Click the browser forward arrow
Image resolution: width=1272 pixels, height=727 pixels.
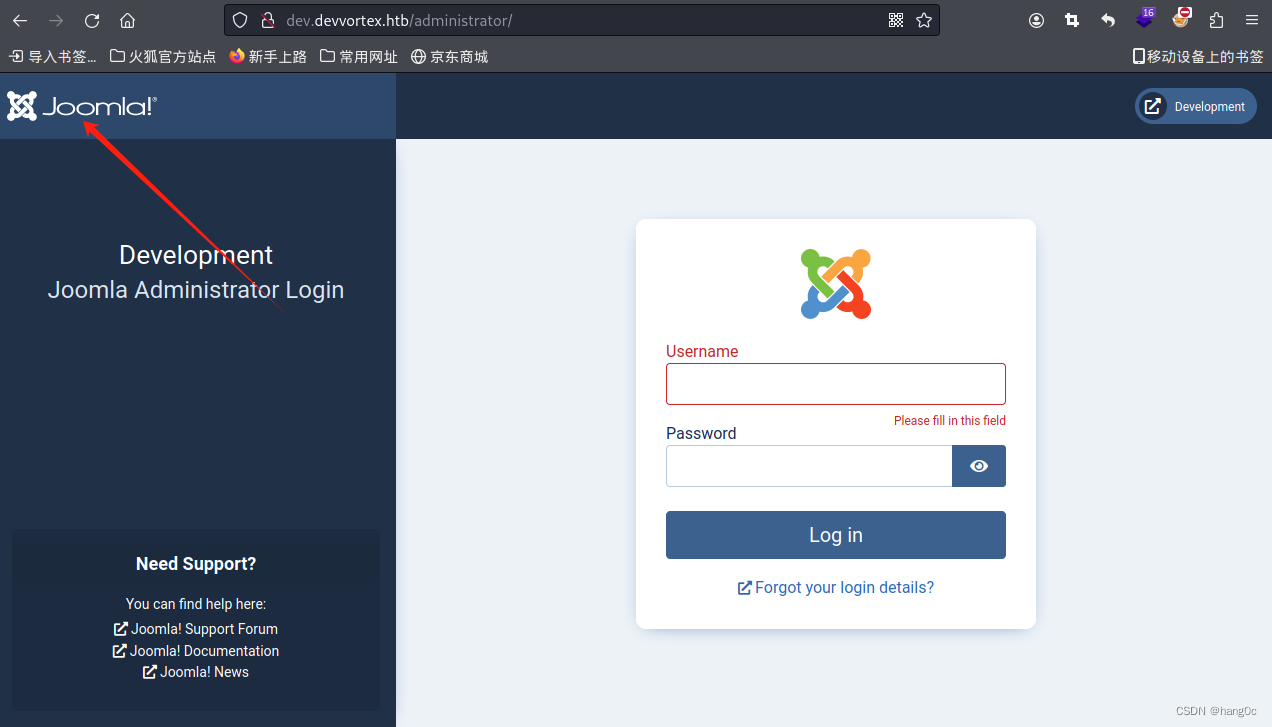[56, 20]
